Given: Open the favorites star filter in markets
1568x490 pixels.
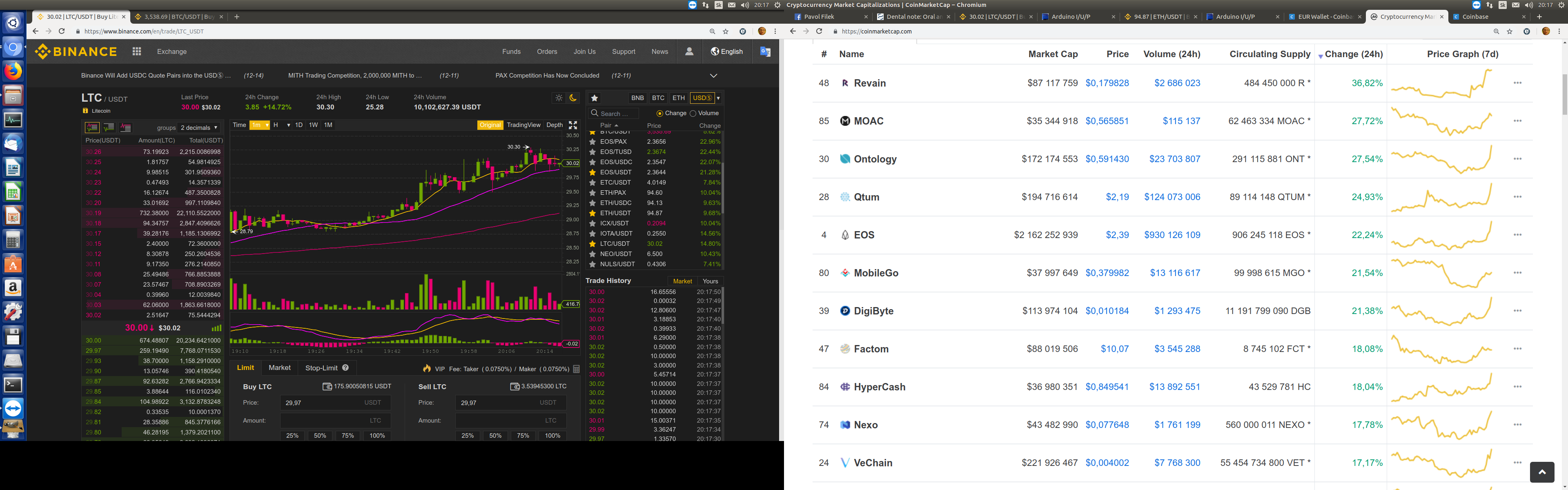Looking at the screenshot, I should (x=595, y=98).
